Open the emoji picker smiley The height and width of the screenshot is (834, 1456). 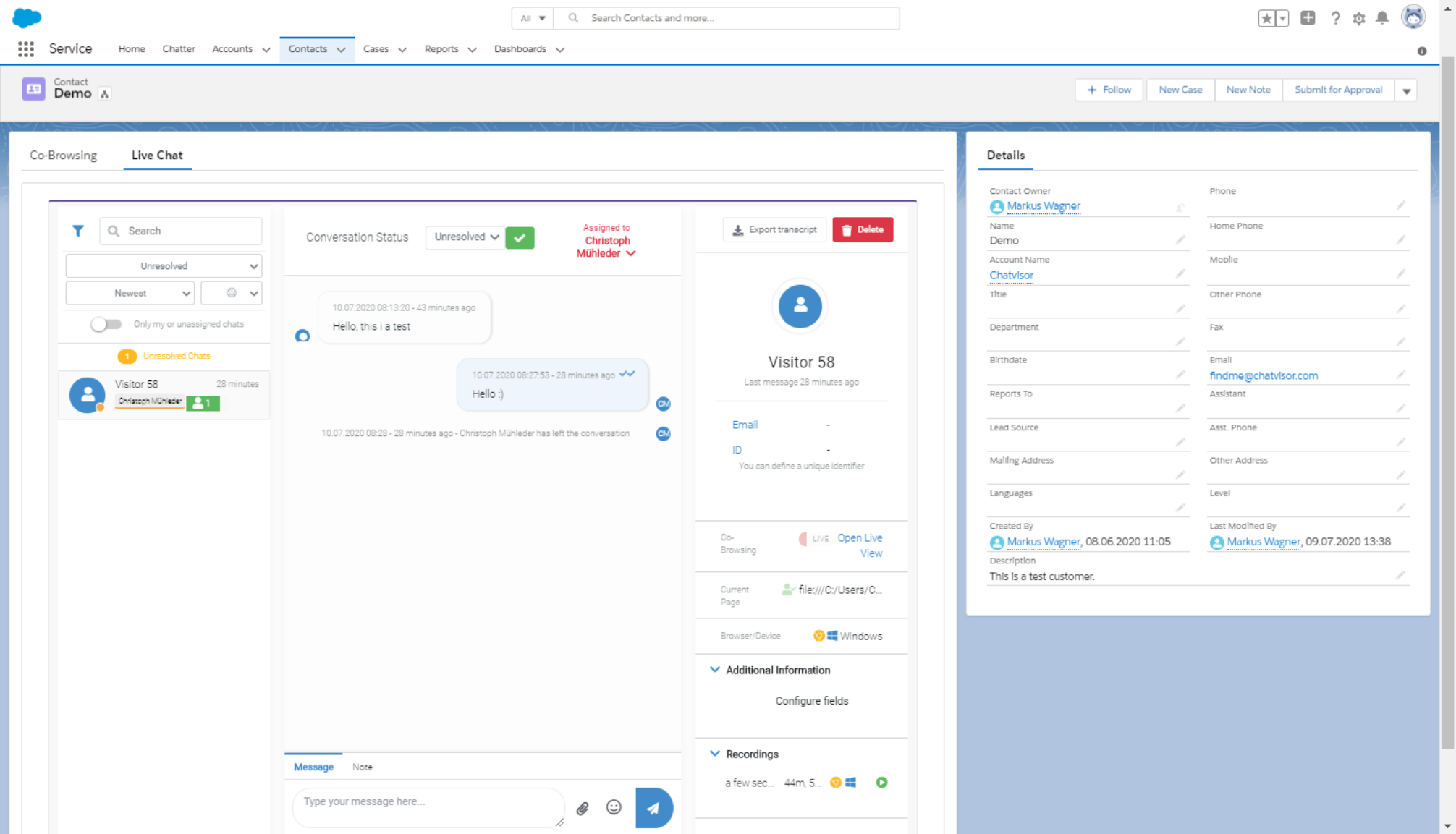click(614, 807)
